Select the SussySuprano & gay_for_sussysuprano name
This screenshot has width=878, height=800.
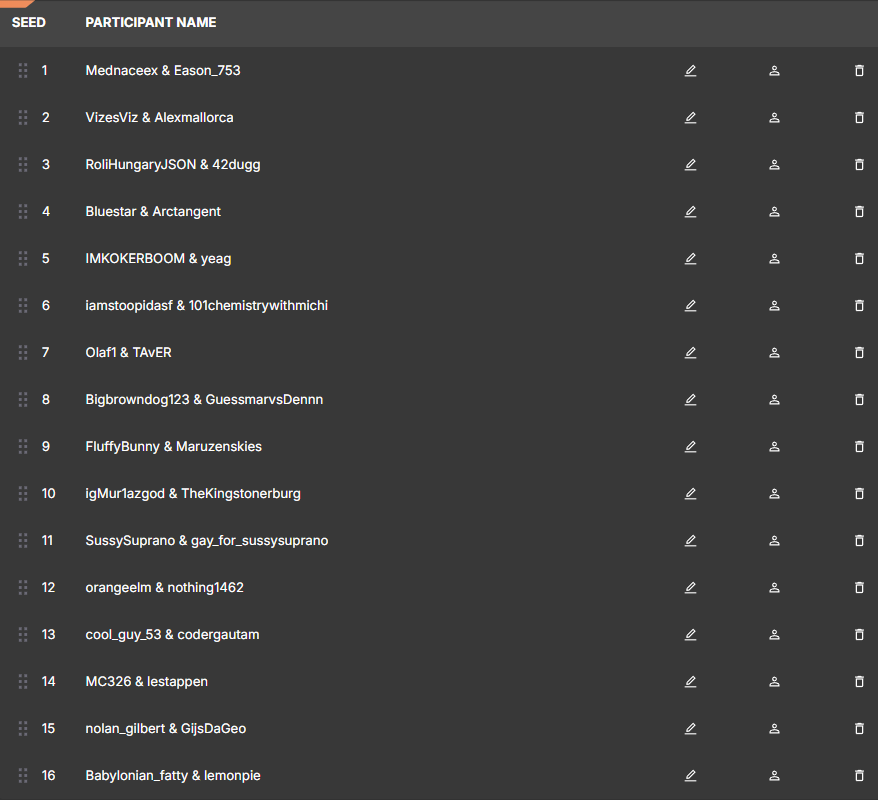[x=207, y=541]
